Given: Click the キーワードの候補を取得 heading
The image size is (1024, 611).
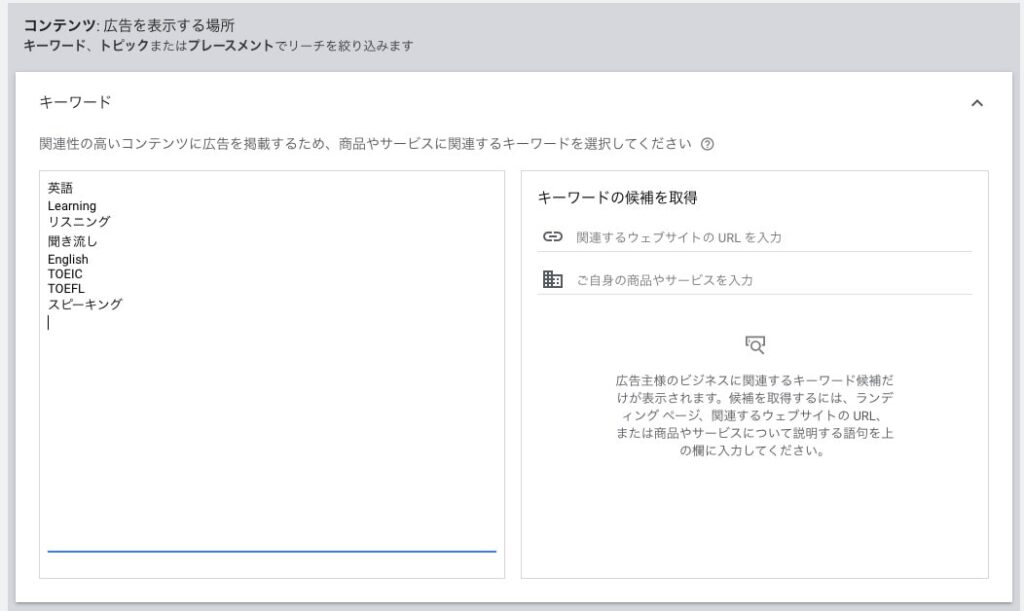Looking at the screenshot, I should pyautogui.click(x=617, y=198).
